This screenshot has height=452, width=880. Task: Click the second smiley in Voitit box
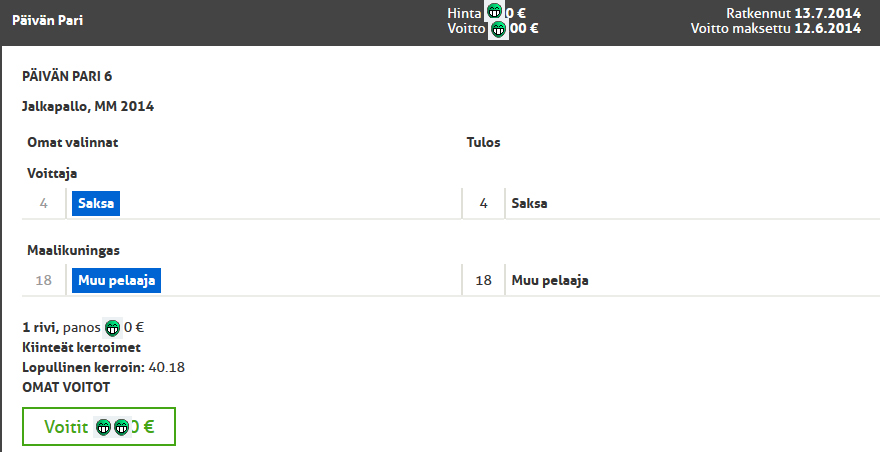[122, 427]
